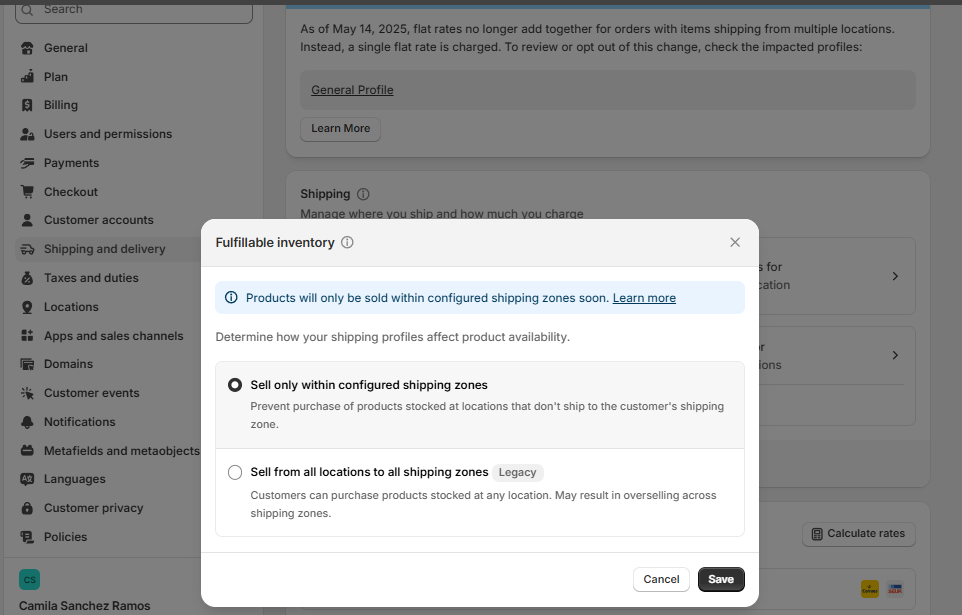Click the Payments card icon

[x=27, y=163]
